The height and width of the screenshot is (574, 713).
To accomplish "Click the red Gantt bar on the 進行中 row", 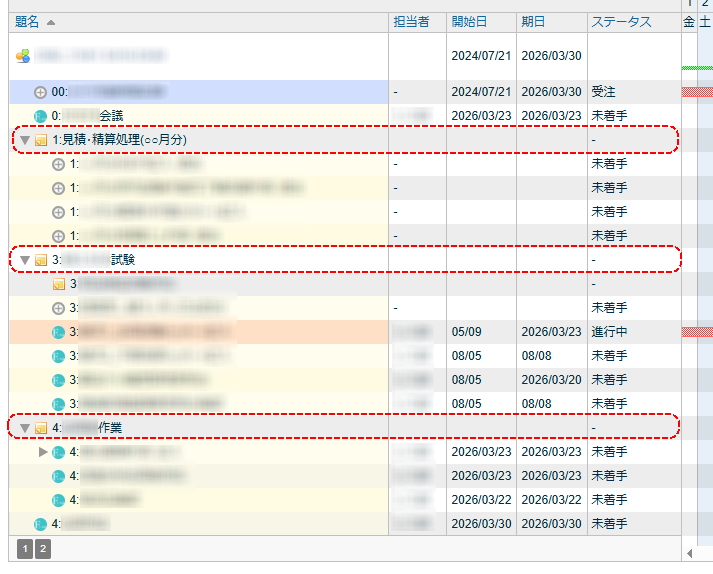I will coord(697,332).
